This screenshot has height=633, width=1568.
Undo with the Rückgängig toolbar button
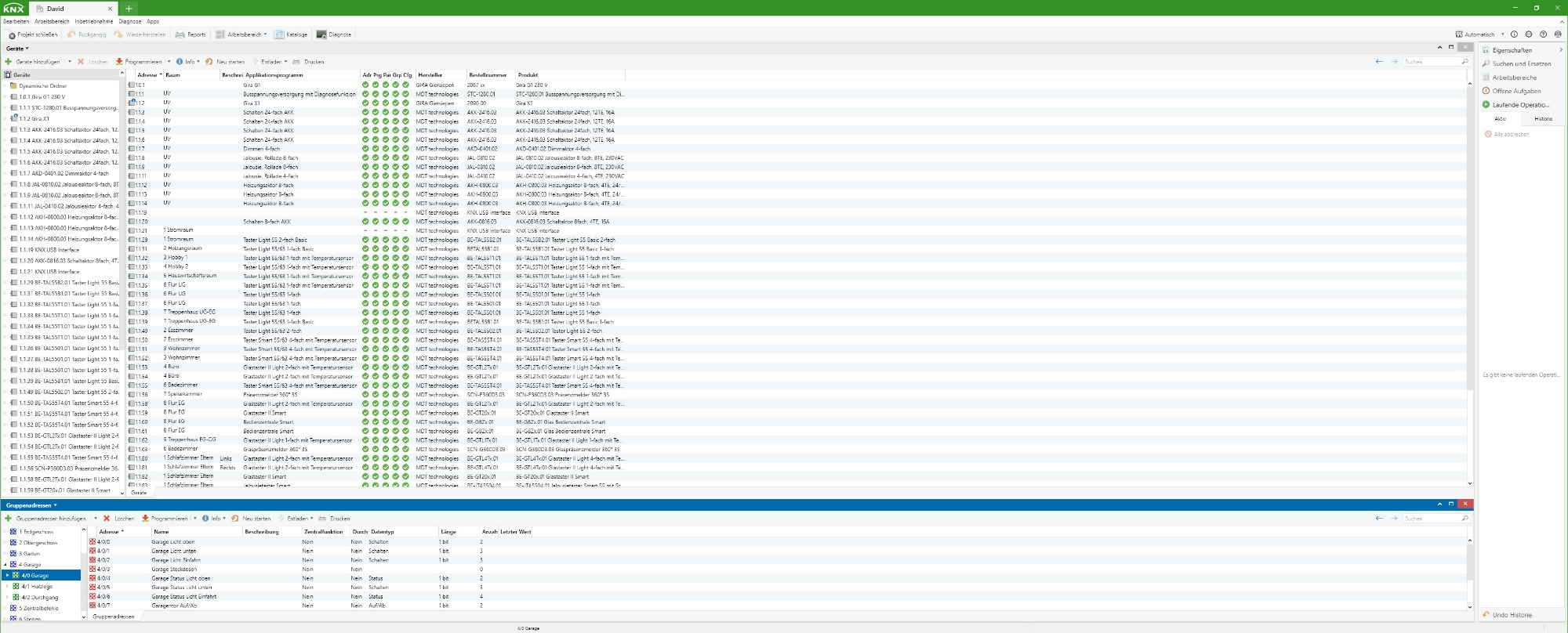86,34
